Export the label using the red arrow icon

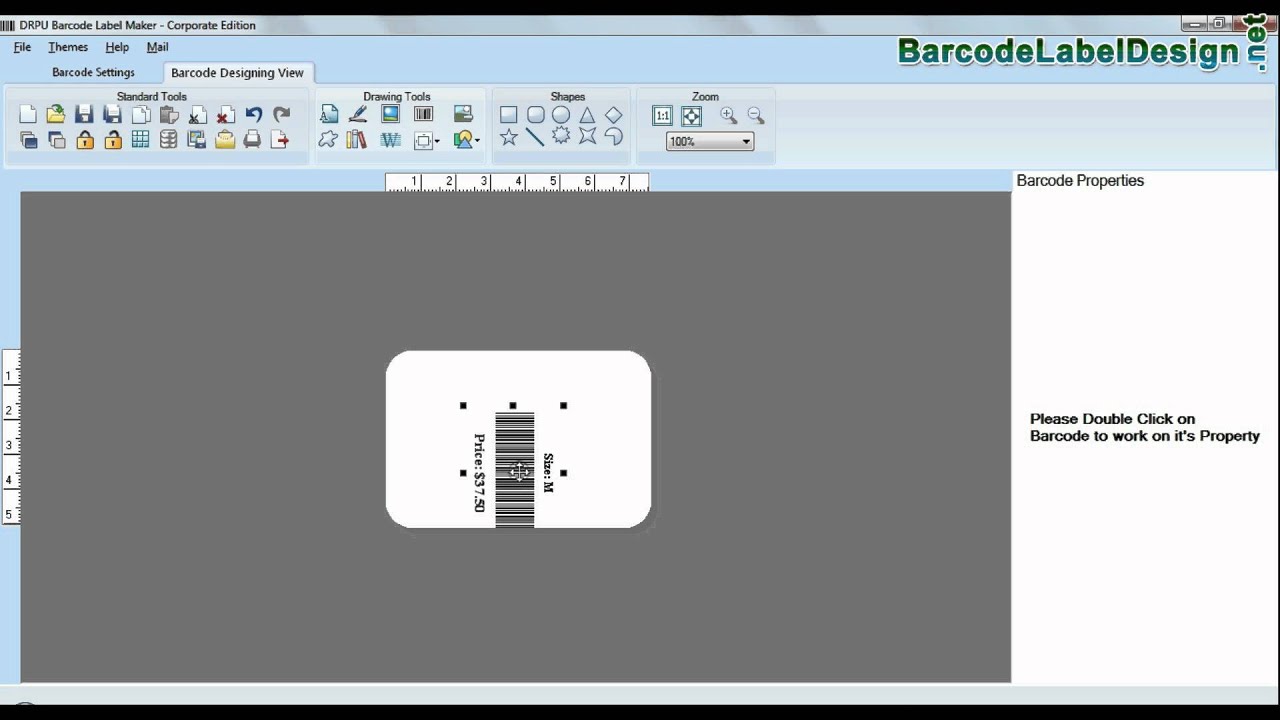281,140
